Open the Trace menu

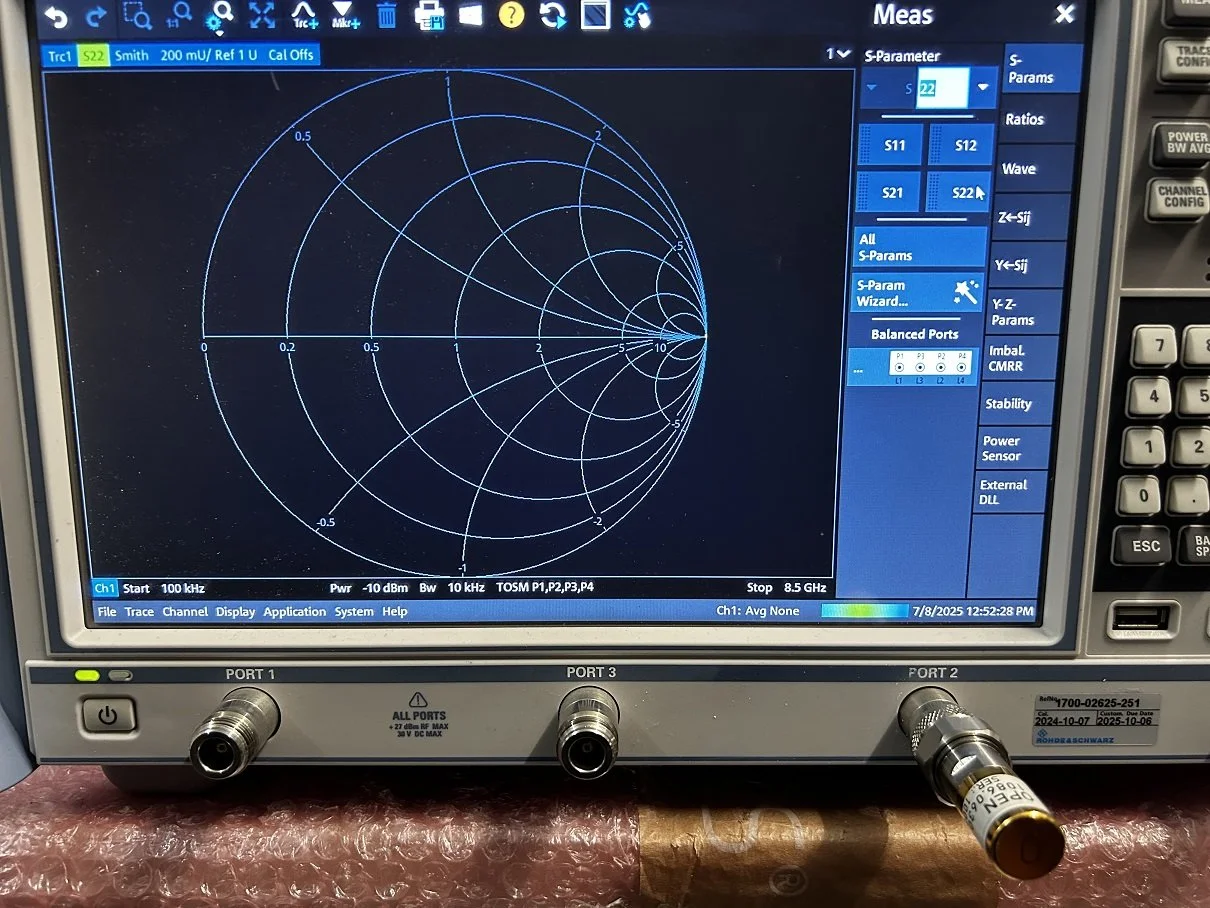pyautogui.click(x=139, y=611)
